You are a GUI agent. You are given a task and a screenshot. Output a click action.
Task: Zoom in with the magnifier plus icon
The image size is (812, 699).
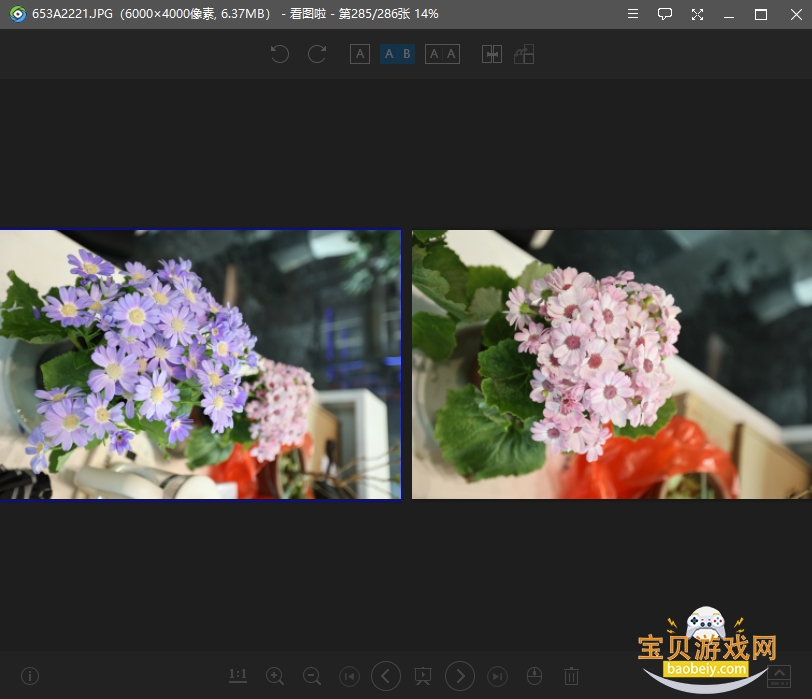click(275, 676)
